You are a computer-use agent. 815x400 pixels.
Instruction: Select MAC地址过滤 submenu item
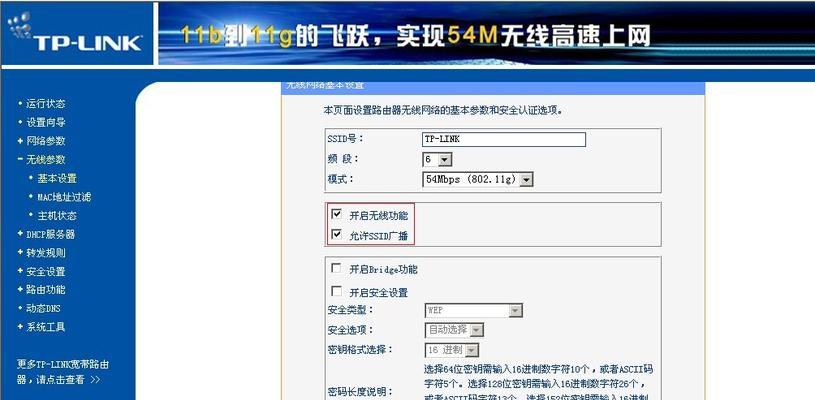[x=64, y=197]
